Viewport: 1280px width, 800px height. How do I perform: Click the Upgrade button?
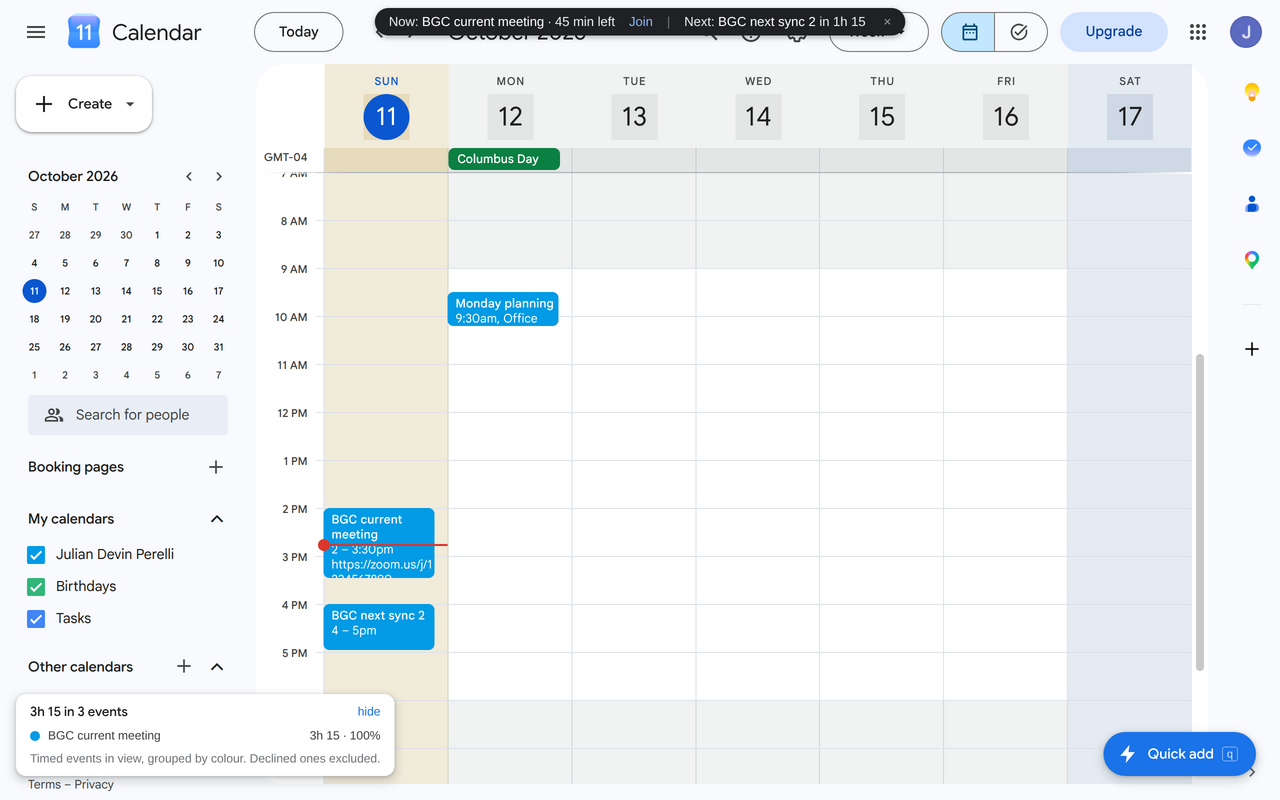pos(1114,32)
